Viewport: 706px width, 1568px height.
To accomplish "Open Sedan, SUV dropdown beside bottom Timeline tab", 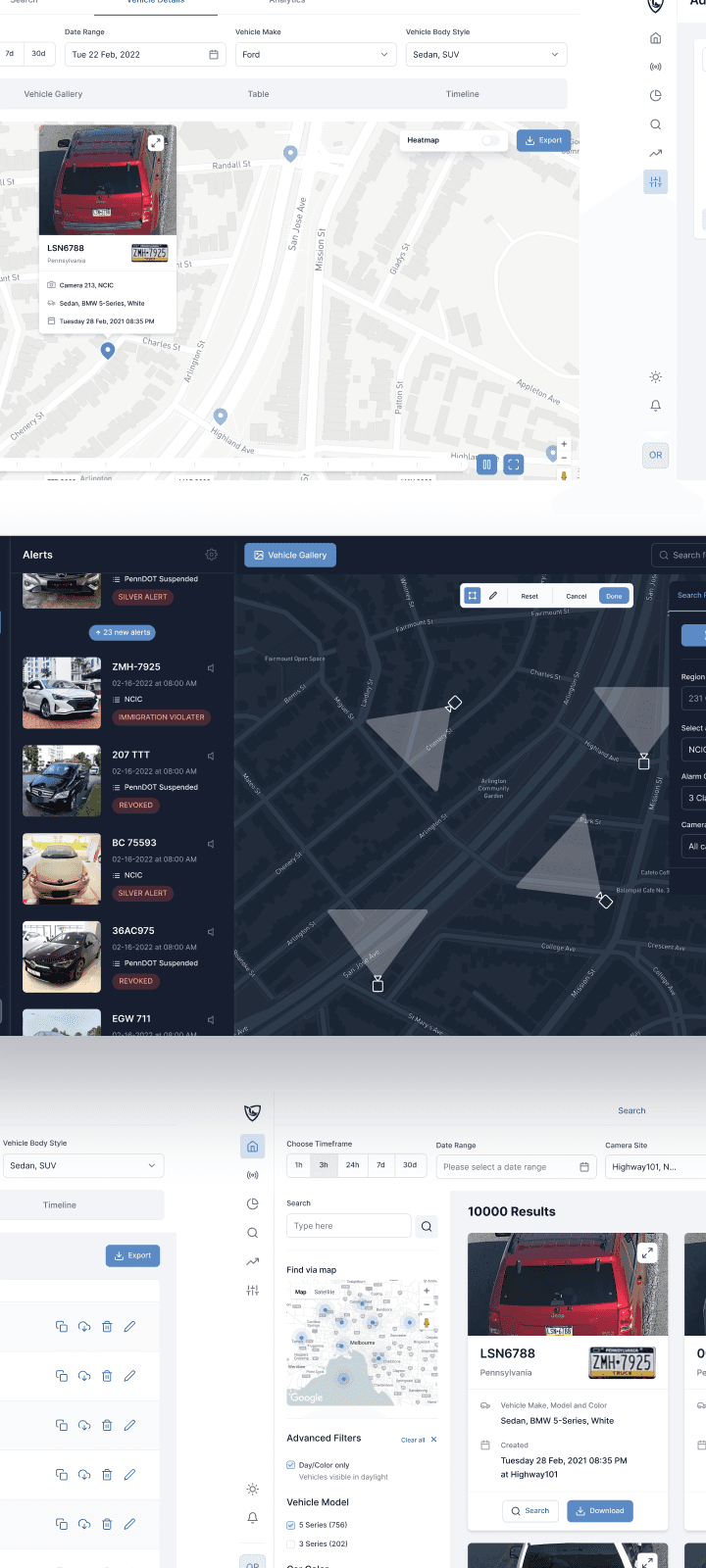I will pos(82,1165).
